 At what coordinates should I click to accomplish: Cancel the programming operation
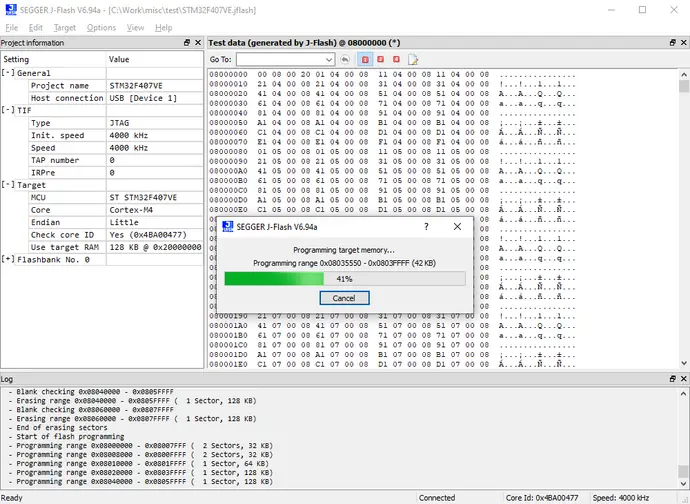[x=344, y=298]
